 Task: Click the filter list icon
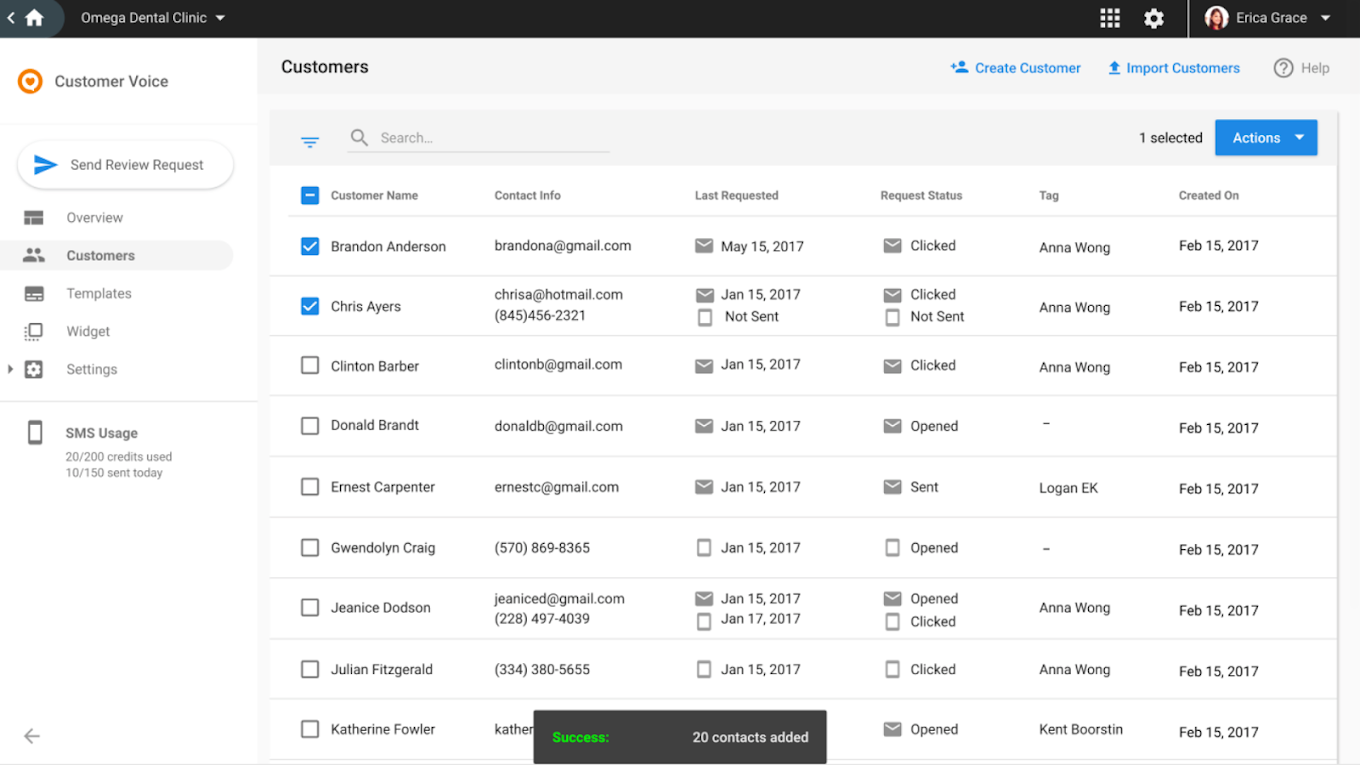click(x=310, y=142)
